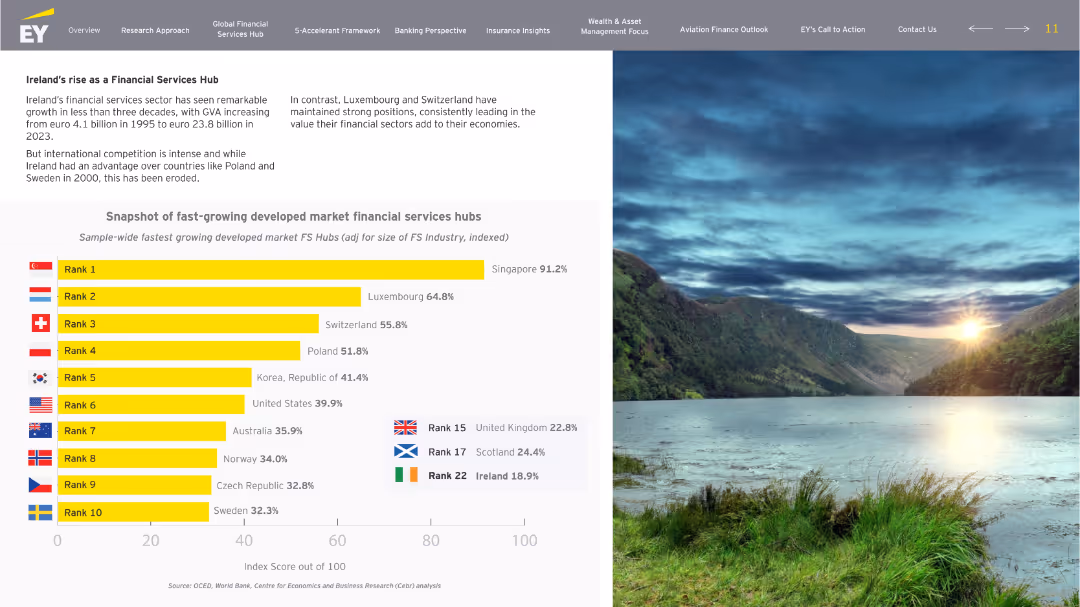Click the Rank 5 Korea bar
The image size is (1080, 607).
tap(154, 378)
